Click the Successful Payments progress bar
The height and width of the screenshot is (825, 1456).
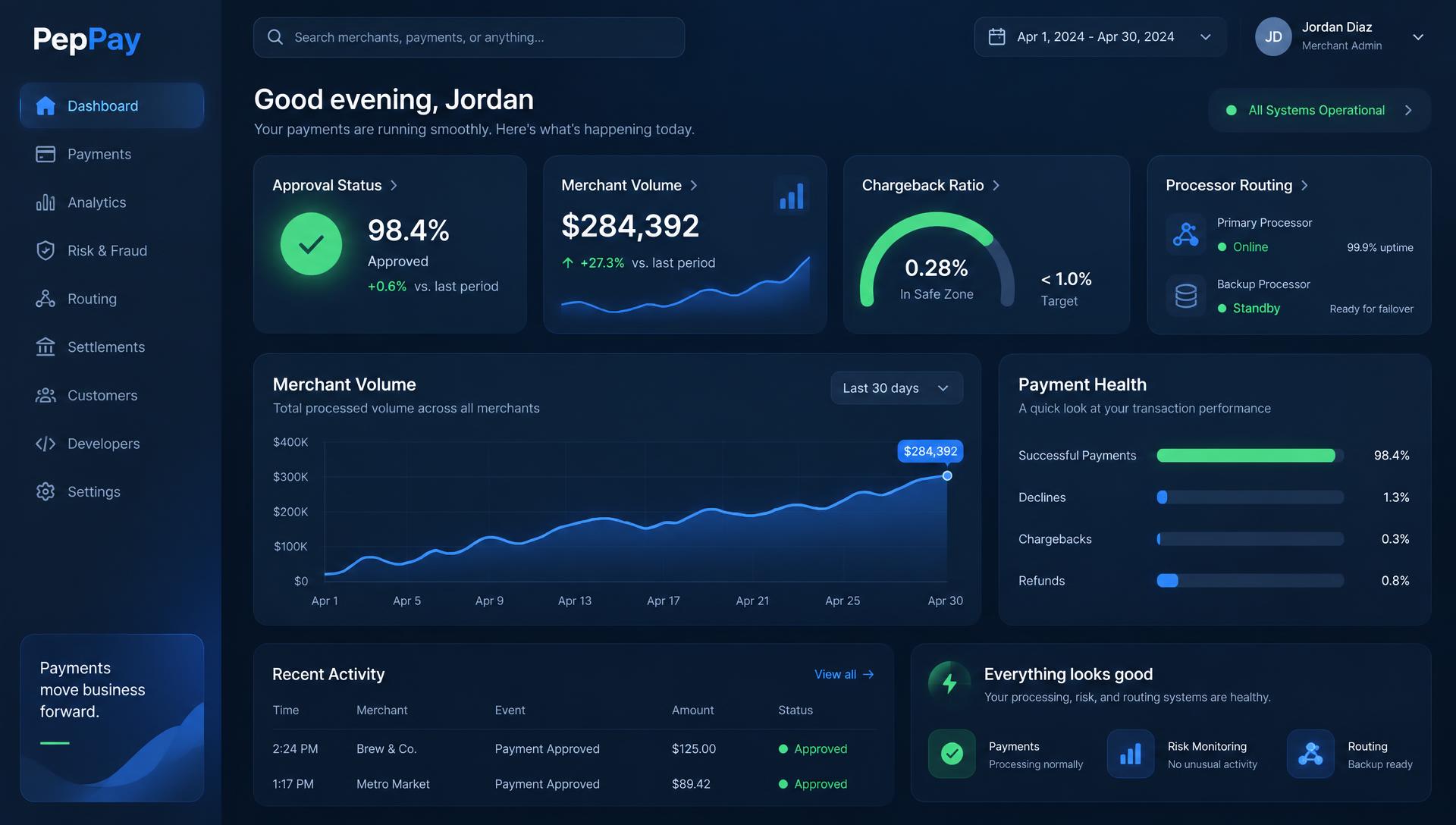coord(1250,455)
